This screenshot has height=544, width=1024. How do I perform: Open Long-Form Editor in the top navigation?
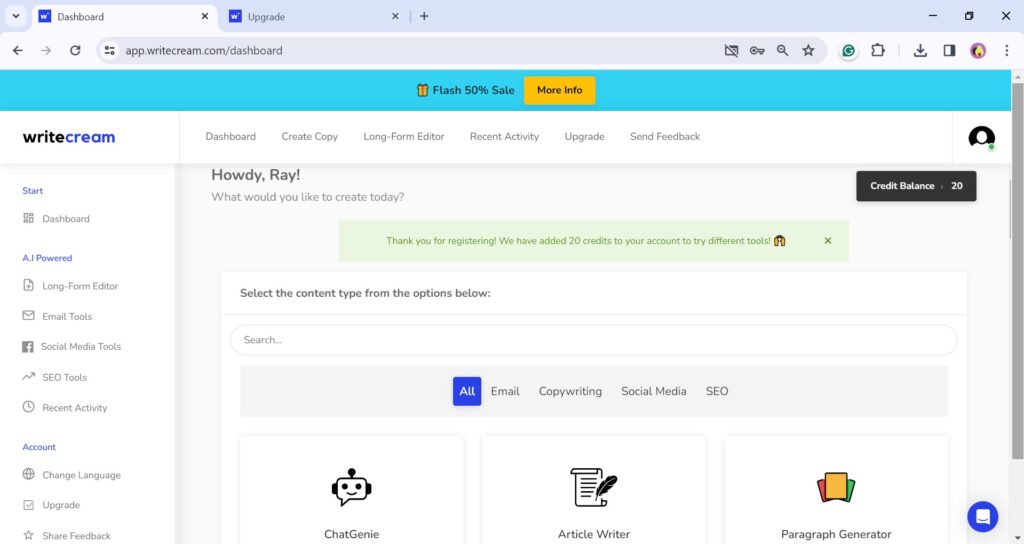[404, 136]
